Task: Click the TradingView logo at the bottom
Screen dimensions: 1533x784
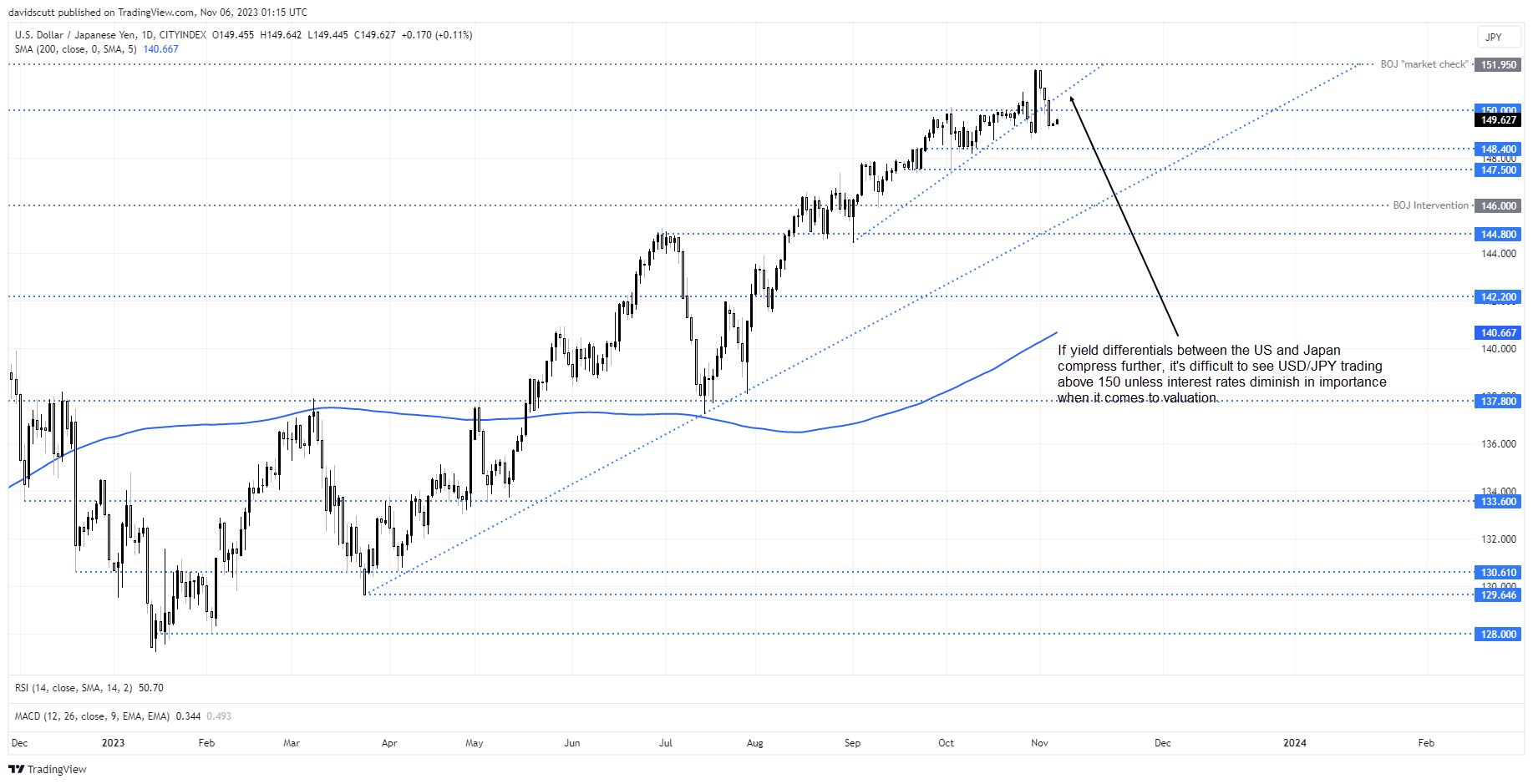Action: (x=48, y=769)
